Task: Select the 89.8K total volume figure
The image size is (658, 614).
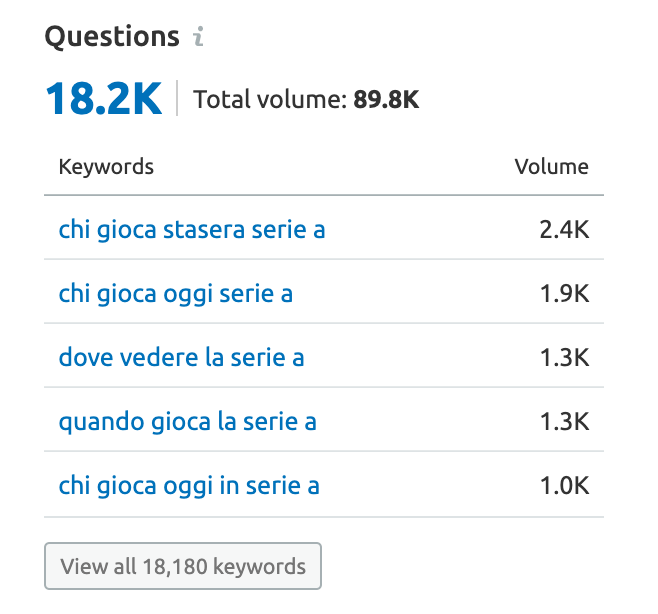Action: point(386,99)
